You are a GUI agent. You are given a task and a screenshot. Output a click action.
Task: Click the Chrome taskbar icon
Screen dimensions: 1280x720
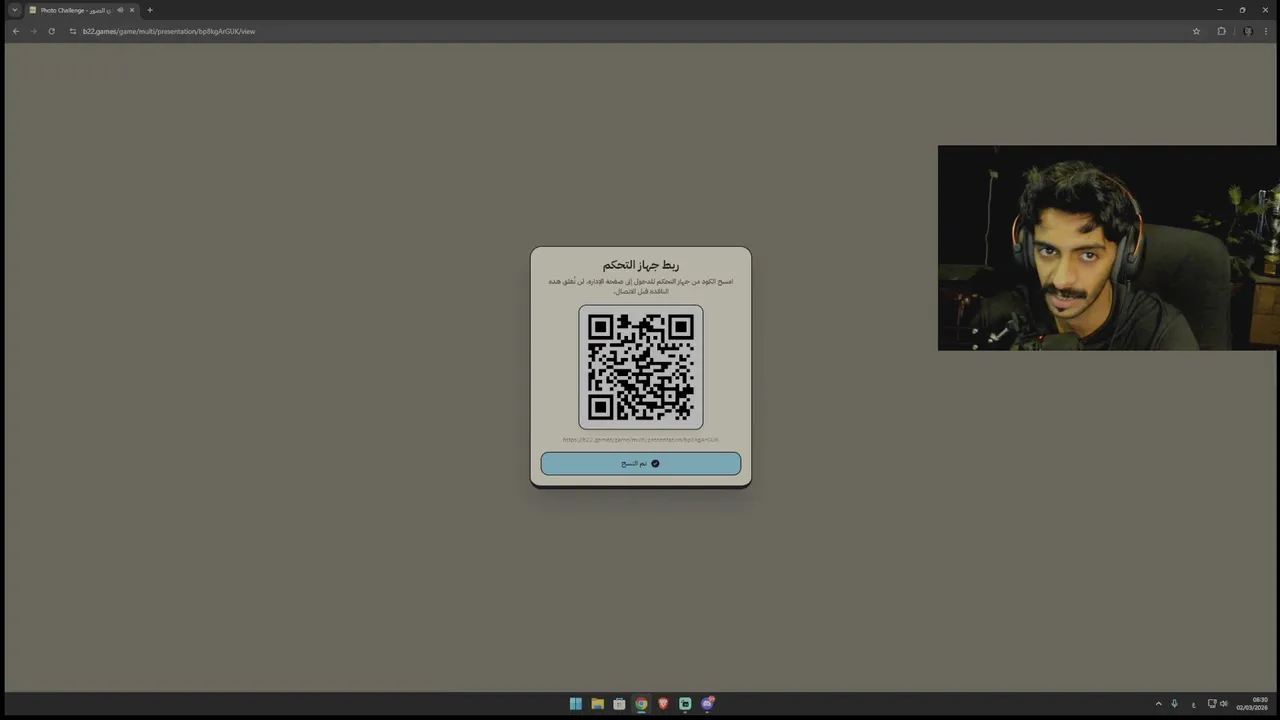pos(641,704)
